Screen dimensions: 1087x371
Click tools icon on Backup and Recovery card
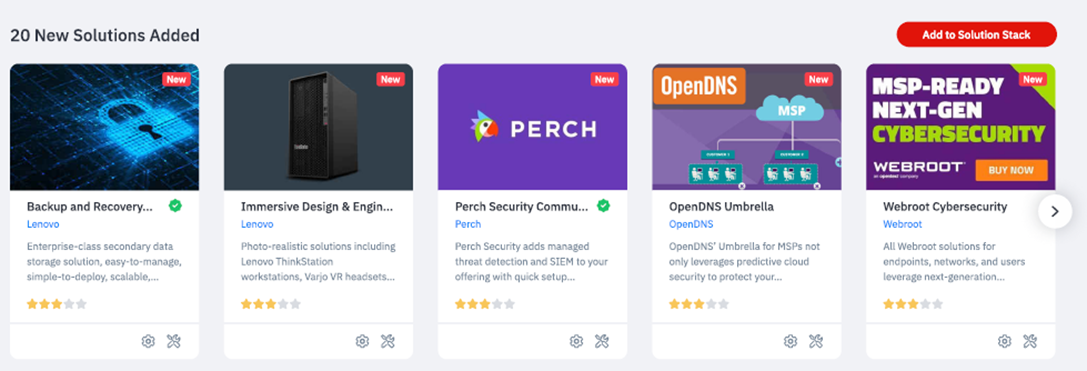point(173,341)
